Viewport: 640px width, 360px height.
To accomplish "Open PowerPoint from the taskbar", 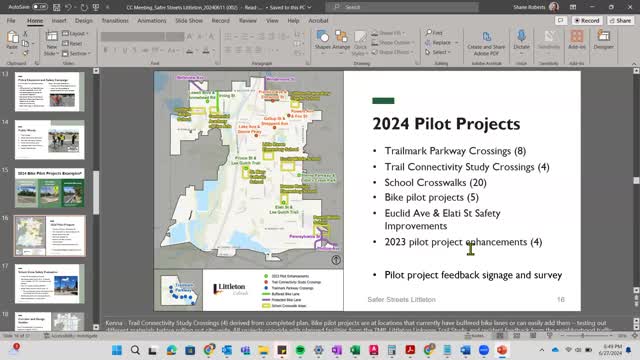I will 502,350.
